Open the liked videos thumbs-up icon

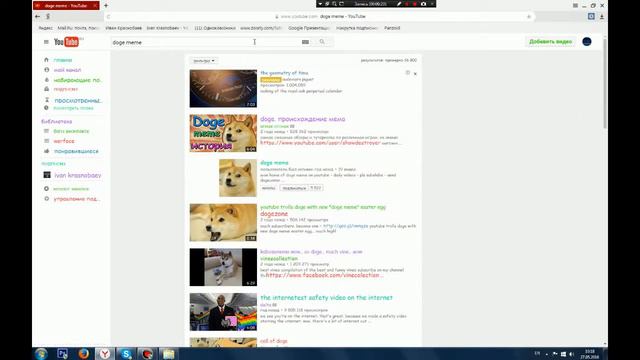pyautogui.click(x=46, y=151)
